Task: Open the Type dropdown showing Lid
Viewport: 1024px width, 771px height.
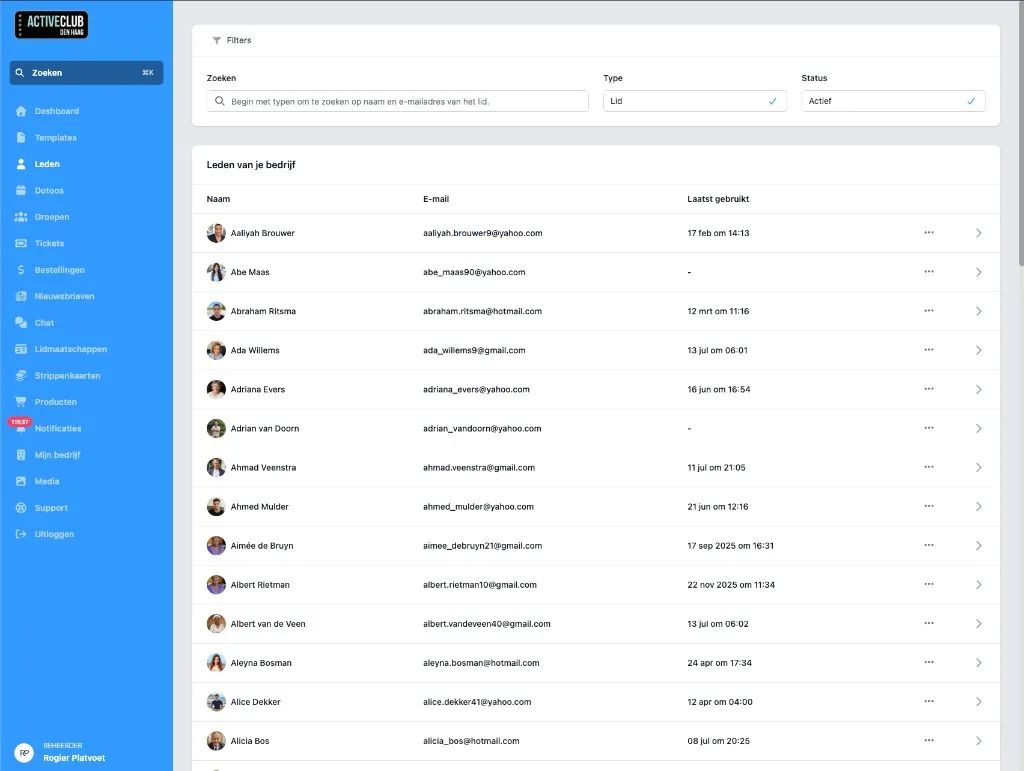Action: [x=694, y=101]
